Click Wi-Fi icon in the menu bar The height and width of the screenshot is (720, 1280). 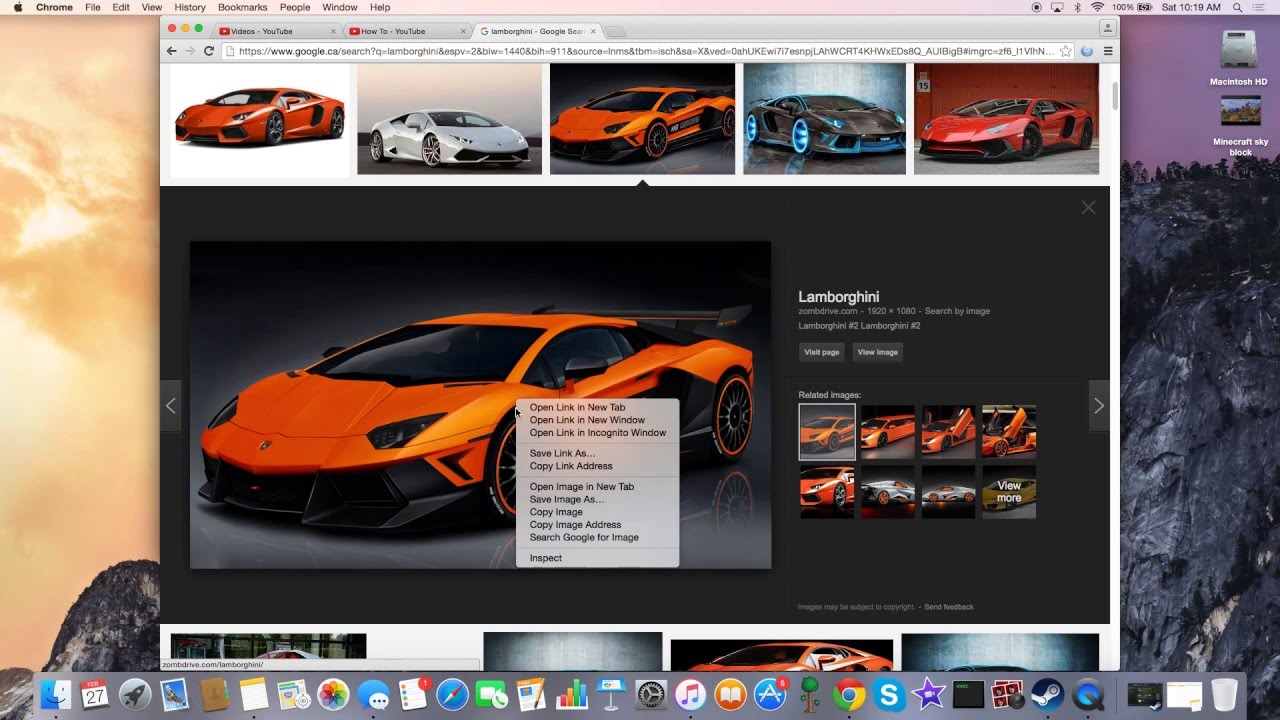pos(1097,7)
